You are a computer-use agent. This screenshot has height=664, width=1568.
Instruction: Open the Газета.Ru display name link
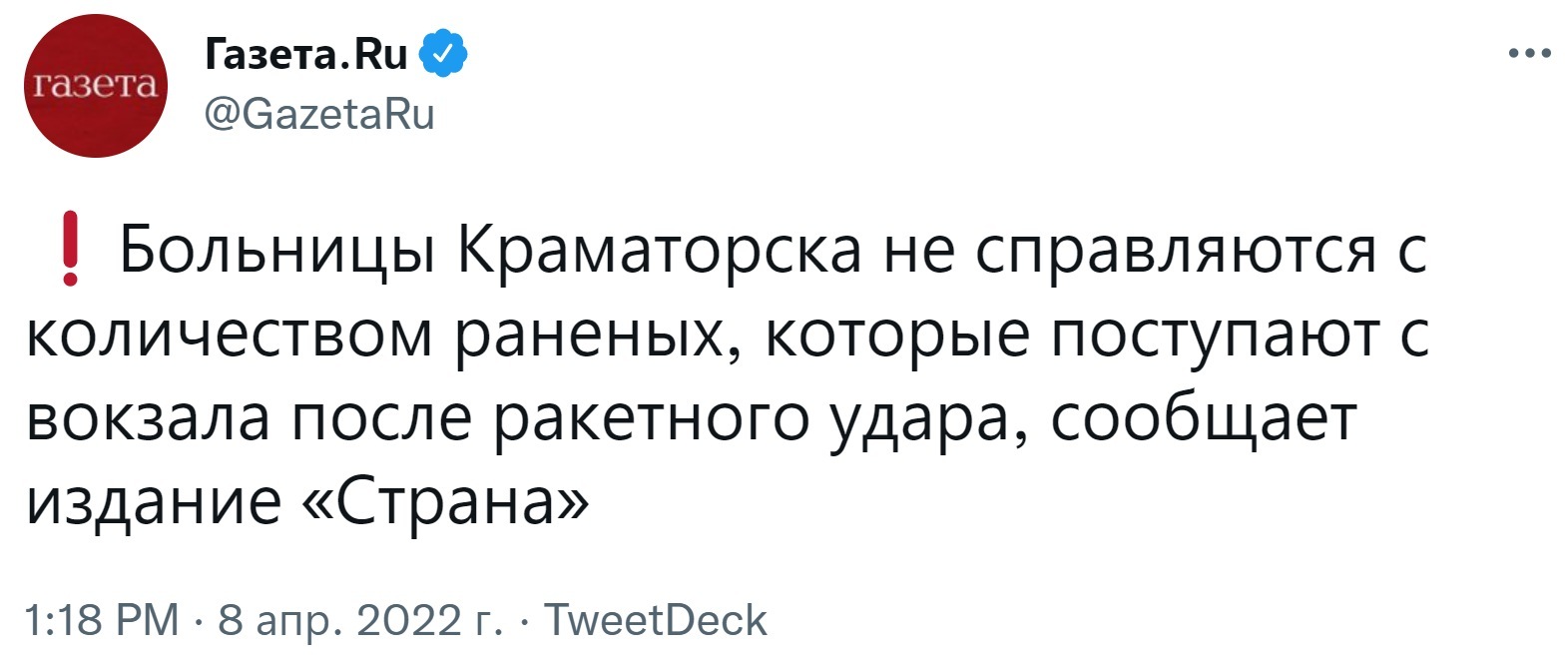tap(307, 54)
